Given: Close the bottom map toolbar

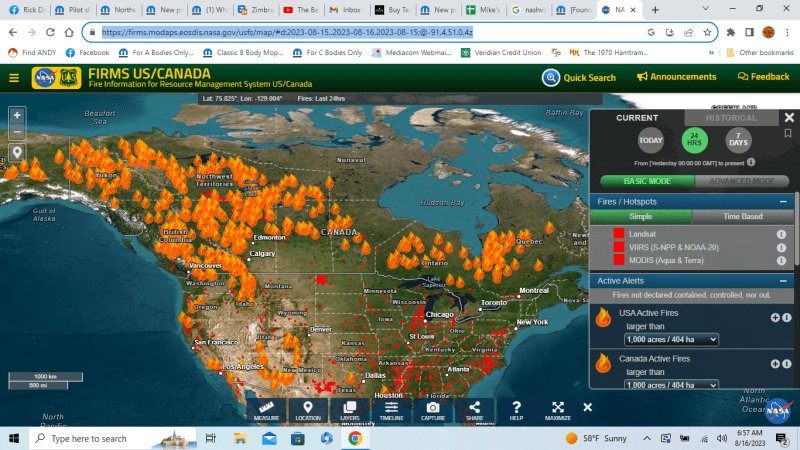Looking at the screenshot, I should tap(588, 407).
